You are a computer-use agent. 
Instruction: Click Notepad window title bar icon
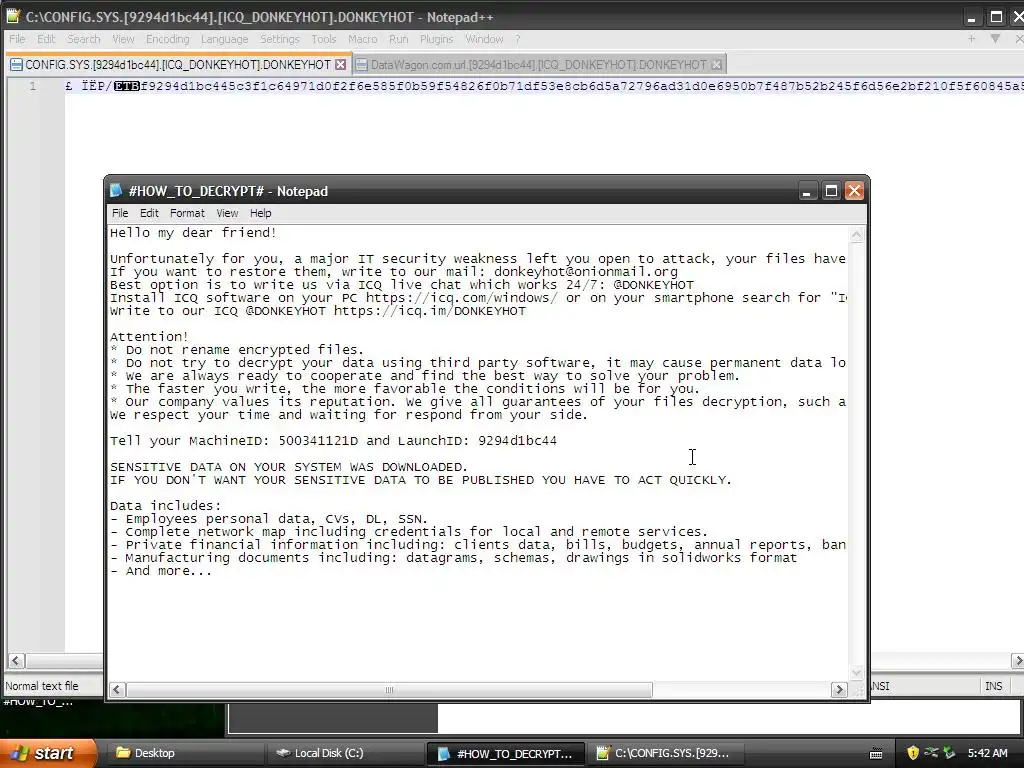pyautogui.click(x=116, y=191)
